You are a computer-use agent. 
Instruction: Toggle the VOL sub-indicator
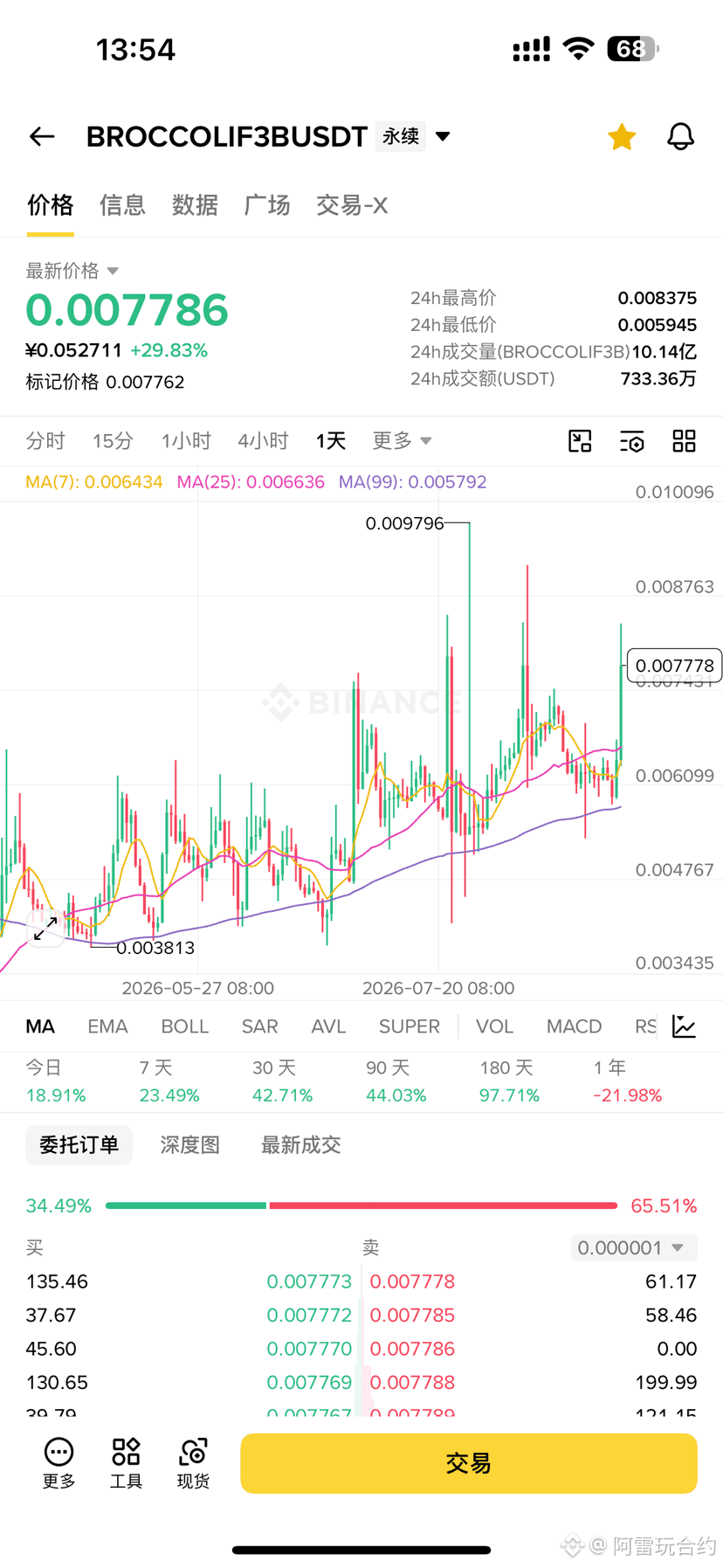click(x=494, y=1026)
